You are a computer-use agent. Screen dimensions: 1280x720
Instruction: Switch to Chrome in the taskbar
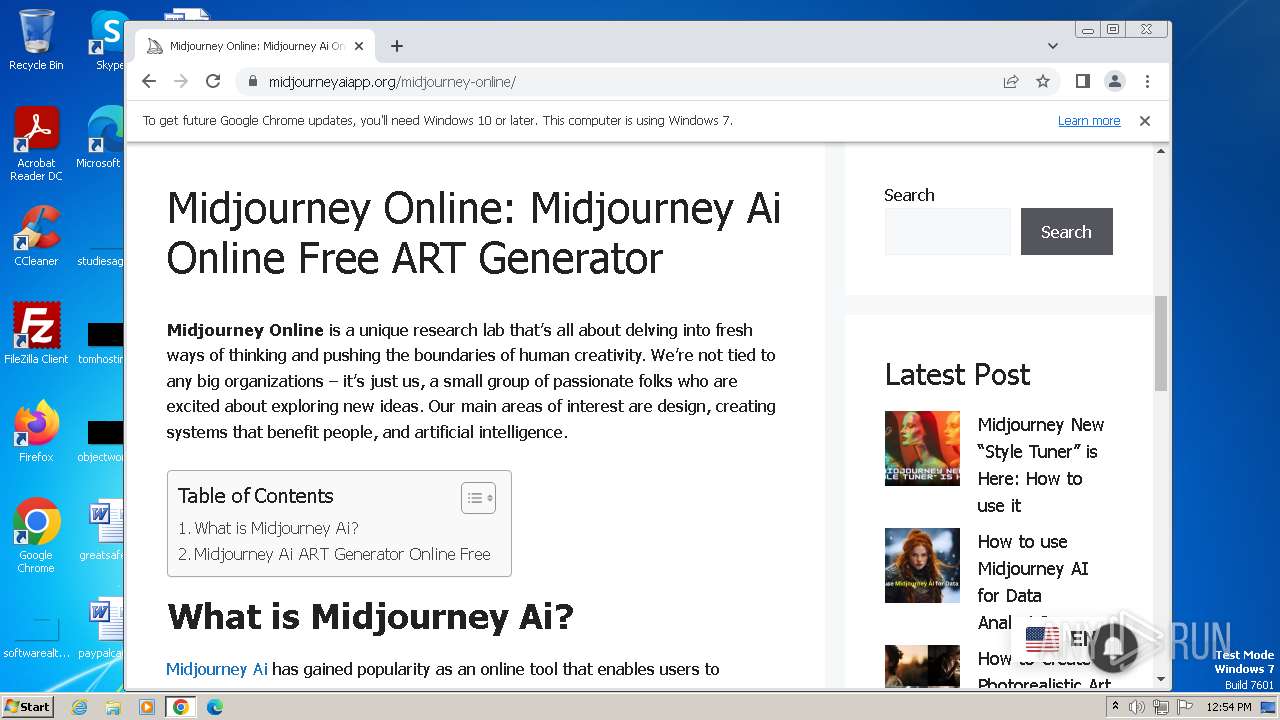tap(181, 707)
